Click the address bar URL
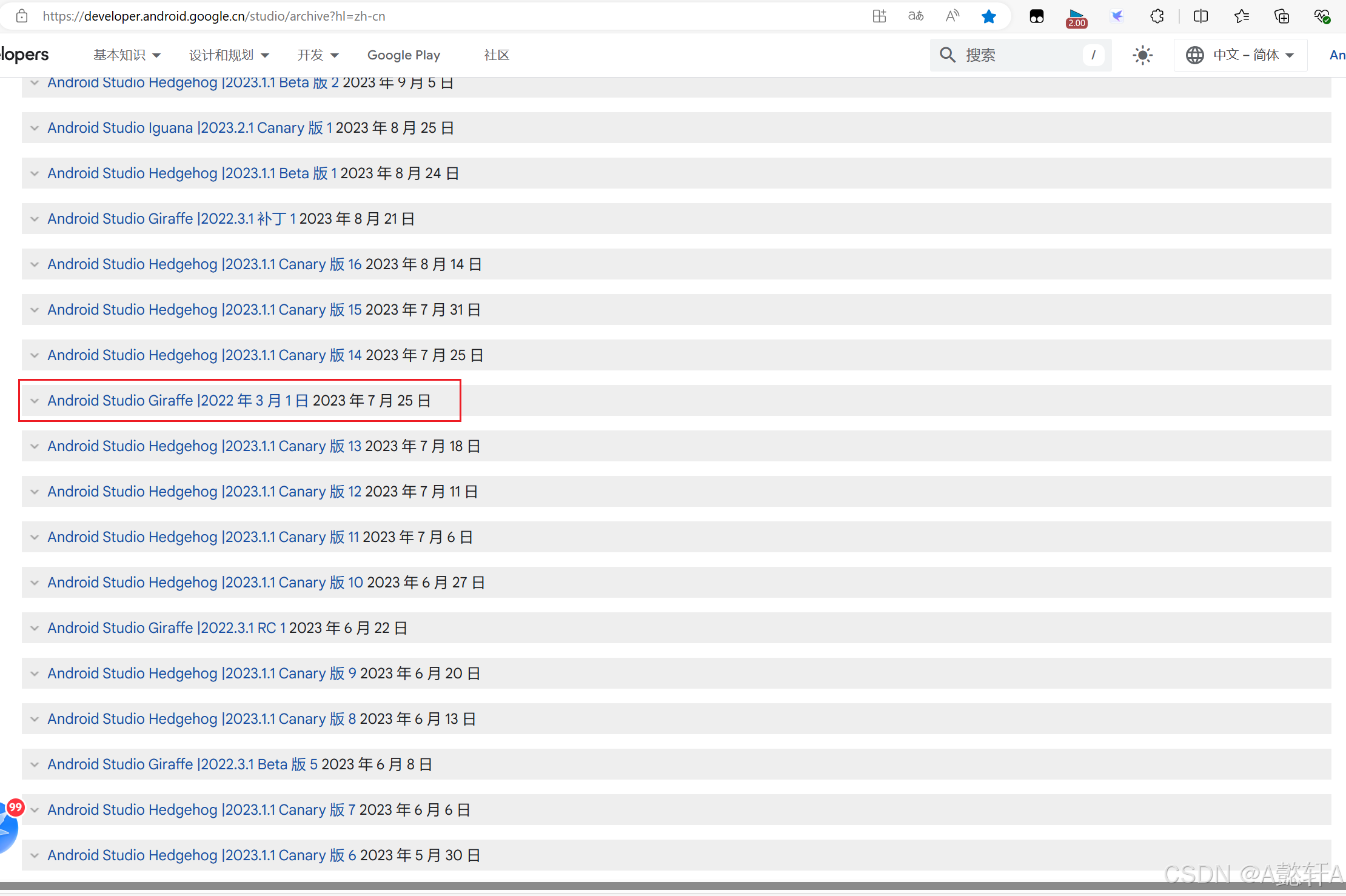The image size is (1346, 896). click(x=214, y=16)
